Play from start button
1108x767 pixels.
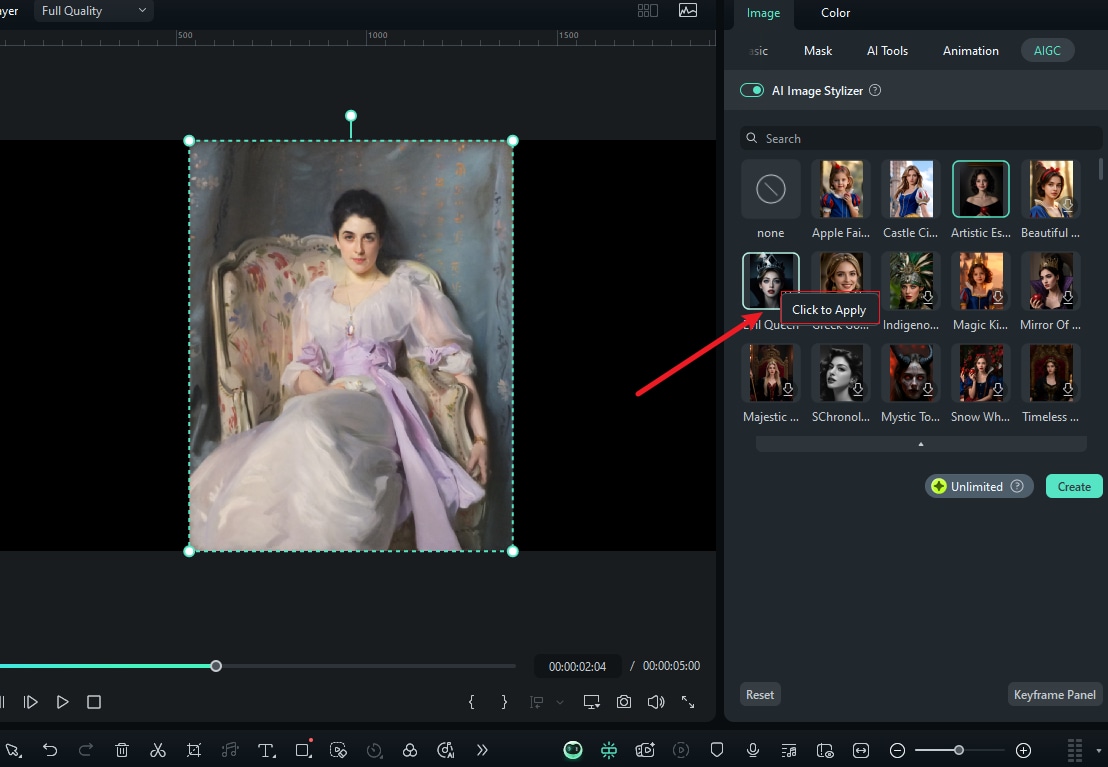(x=30, y=702)
